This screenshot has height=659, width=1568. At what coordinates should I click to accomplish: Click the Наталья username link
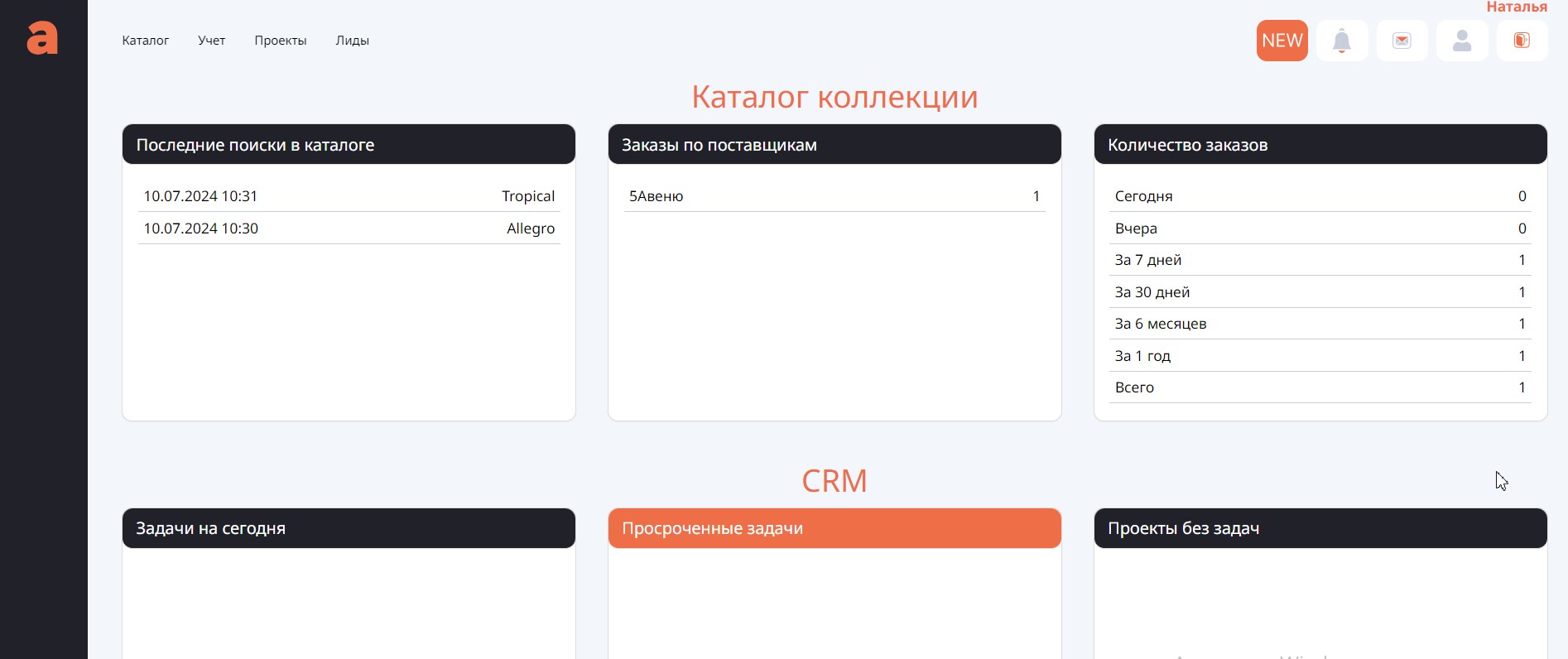coord(1516,7)
